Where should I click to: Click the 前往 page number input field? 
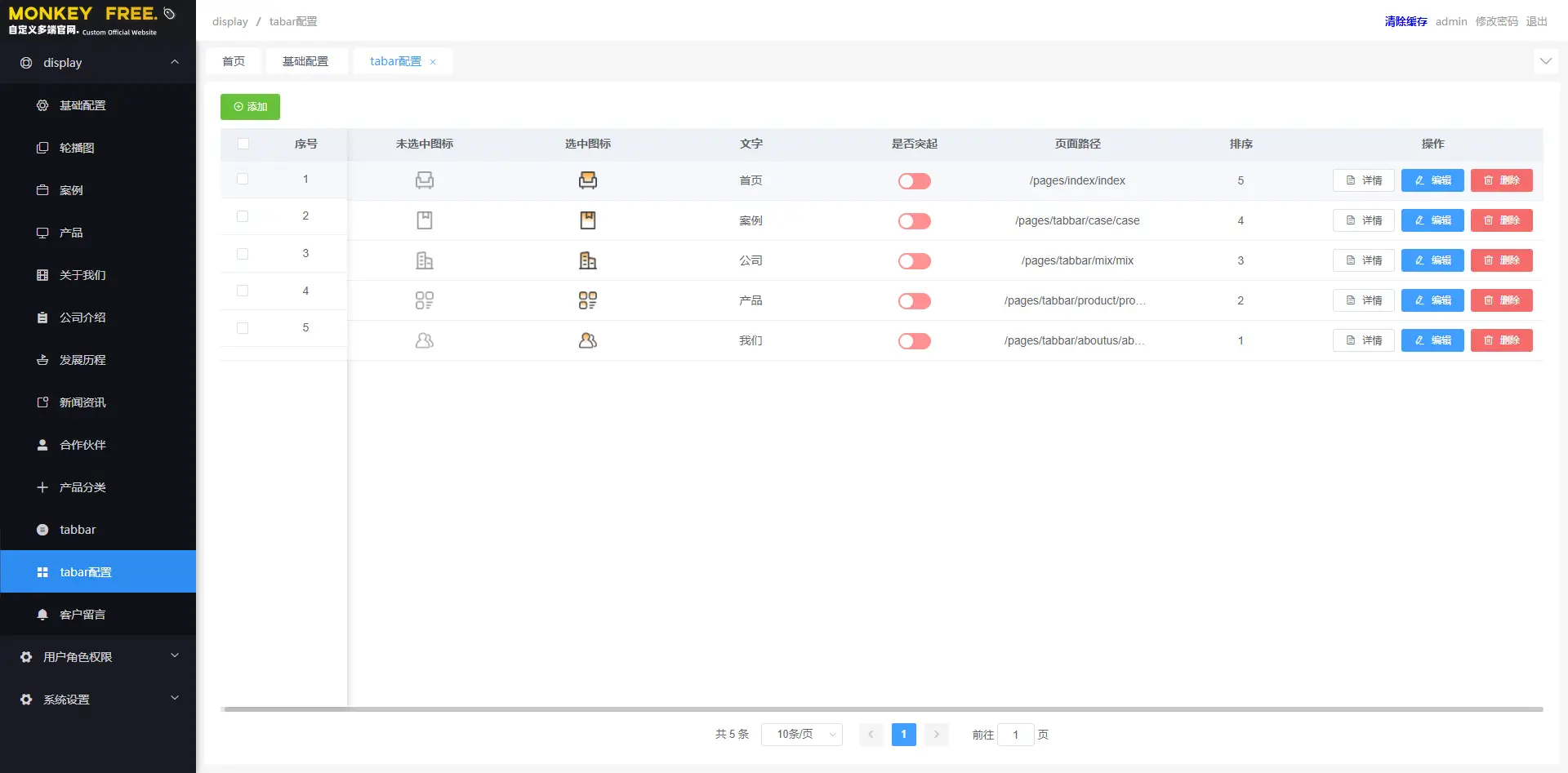pos(1015,735)
